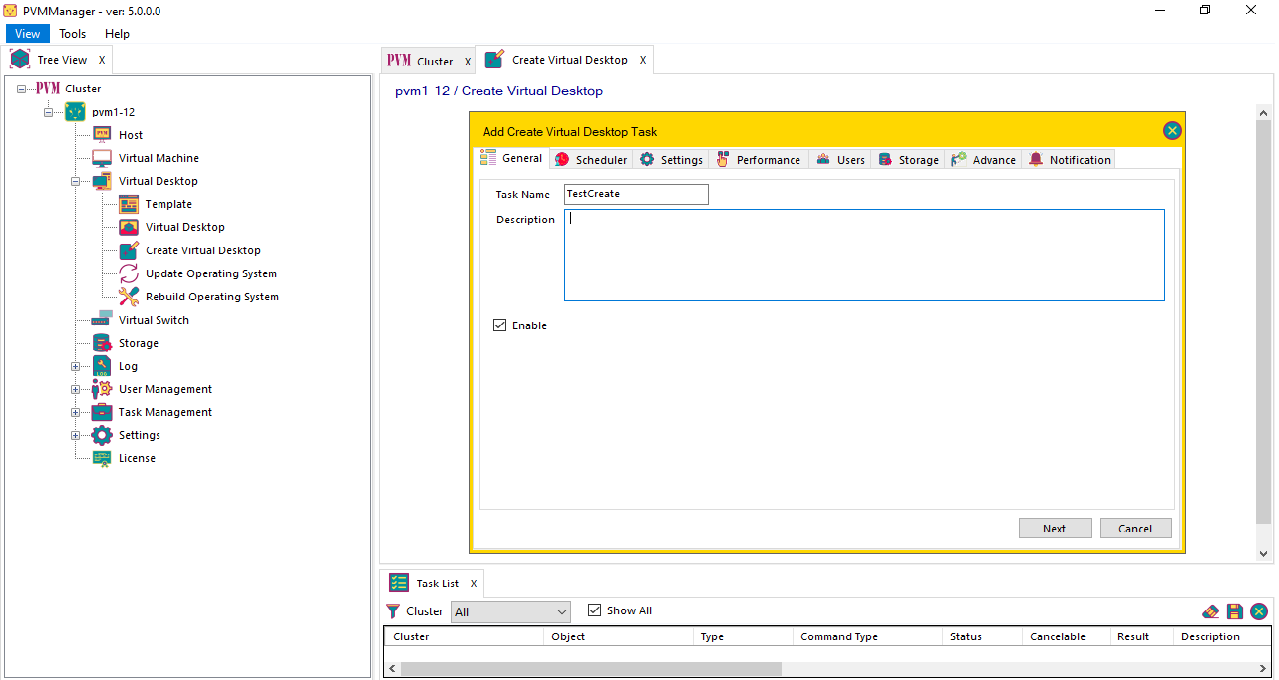Open the View menu

click(28, 33)
